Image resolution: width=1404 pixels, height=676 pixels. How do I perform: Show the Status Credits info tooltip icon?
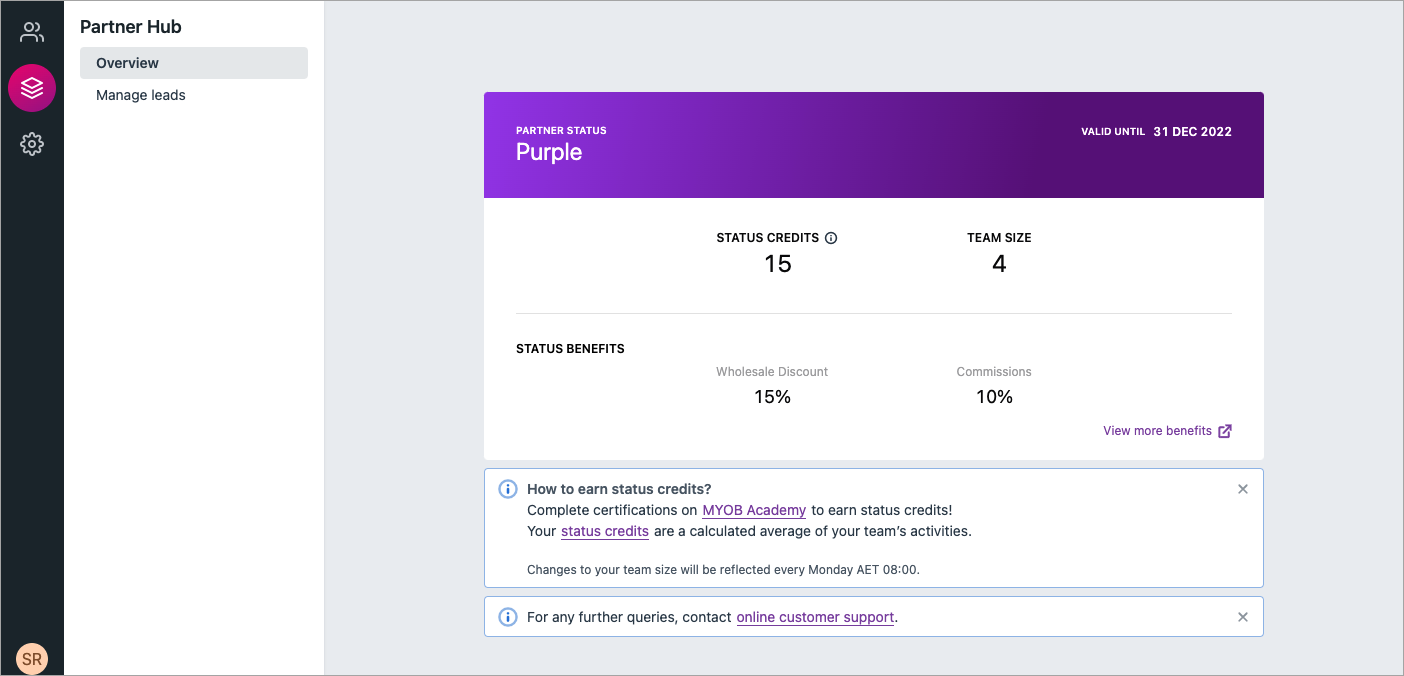click(831, 238)
